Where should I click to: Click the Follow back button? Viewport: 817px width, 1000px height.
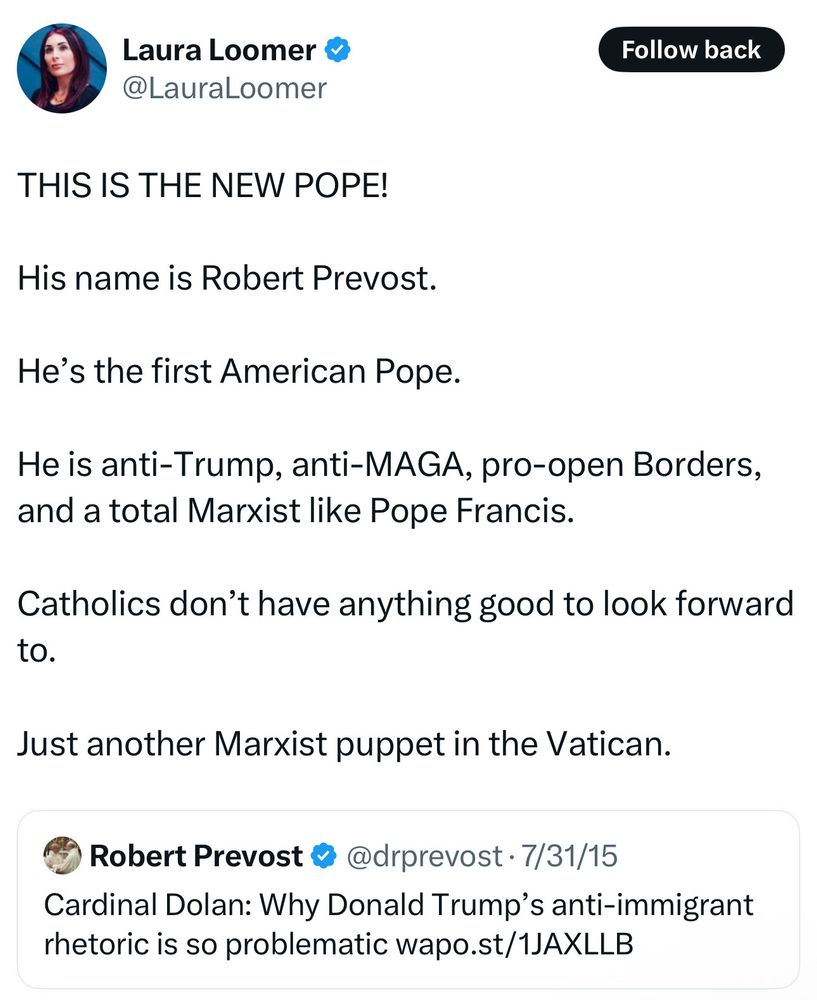click(691, 50)
